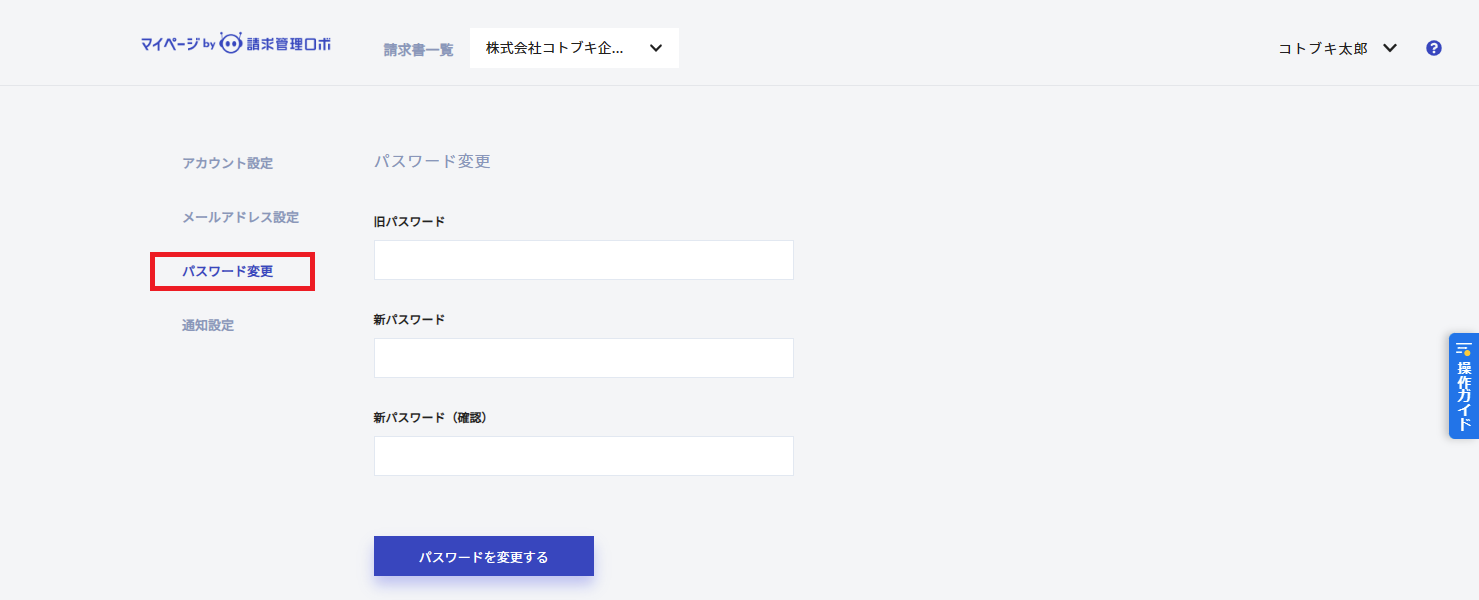Viewport: 1479px width, 600px height.
Task: Focus the 旧パスワード input field
Action: tap(583, 260)
